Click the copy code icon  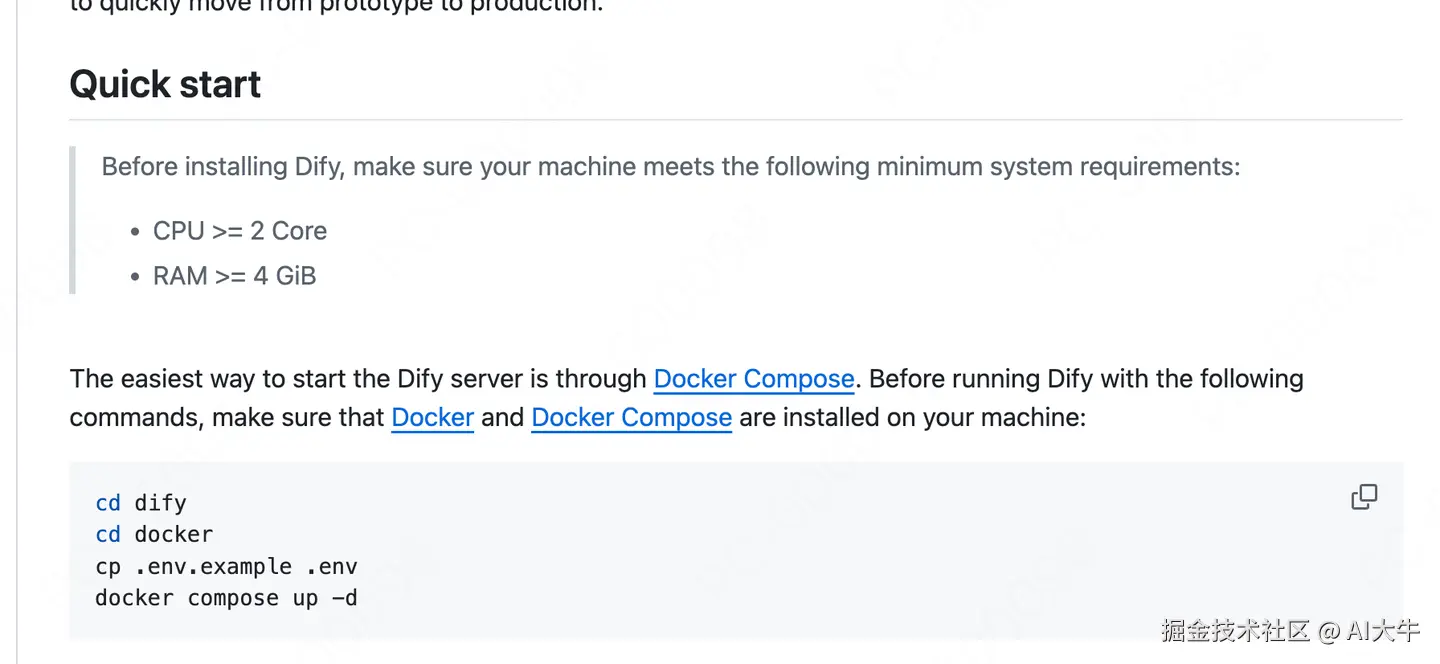click(x=1364, y=497)
